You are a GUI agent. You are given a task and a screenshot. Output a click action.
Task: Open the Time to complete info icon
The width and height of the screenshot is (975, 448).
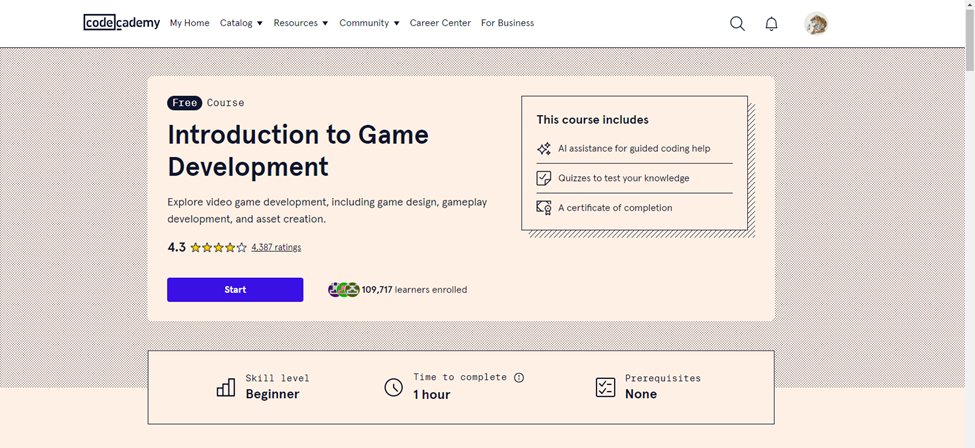pos(519,378)
